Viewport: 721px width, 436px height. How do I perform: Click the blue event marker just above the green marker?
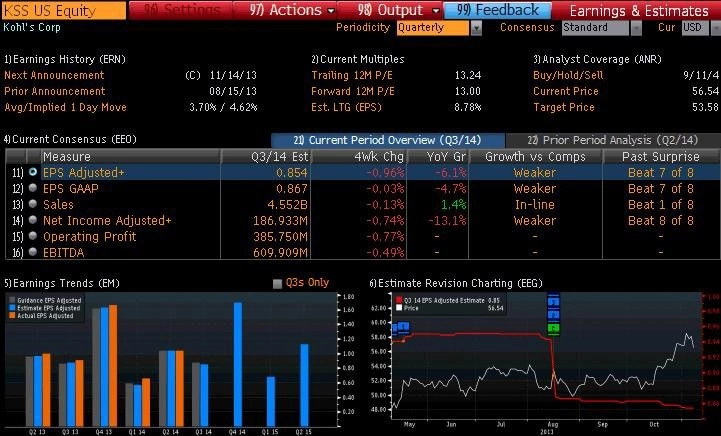[554, 315]
